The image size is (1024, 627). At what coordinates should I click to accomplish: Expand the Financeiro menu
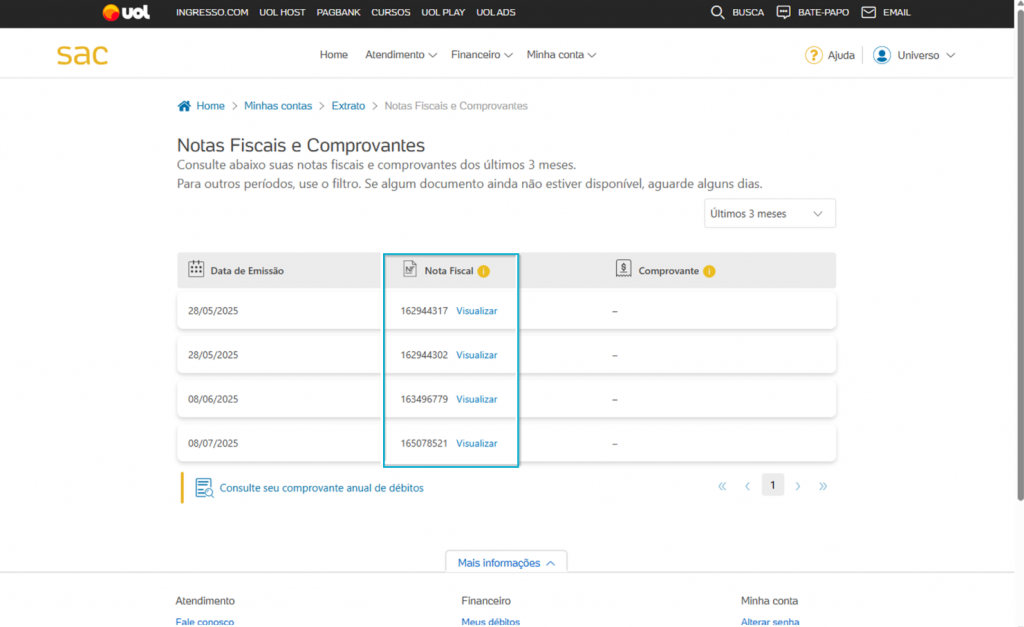pyautogui.click(x=481, y=55)
